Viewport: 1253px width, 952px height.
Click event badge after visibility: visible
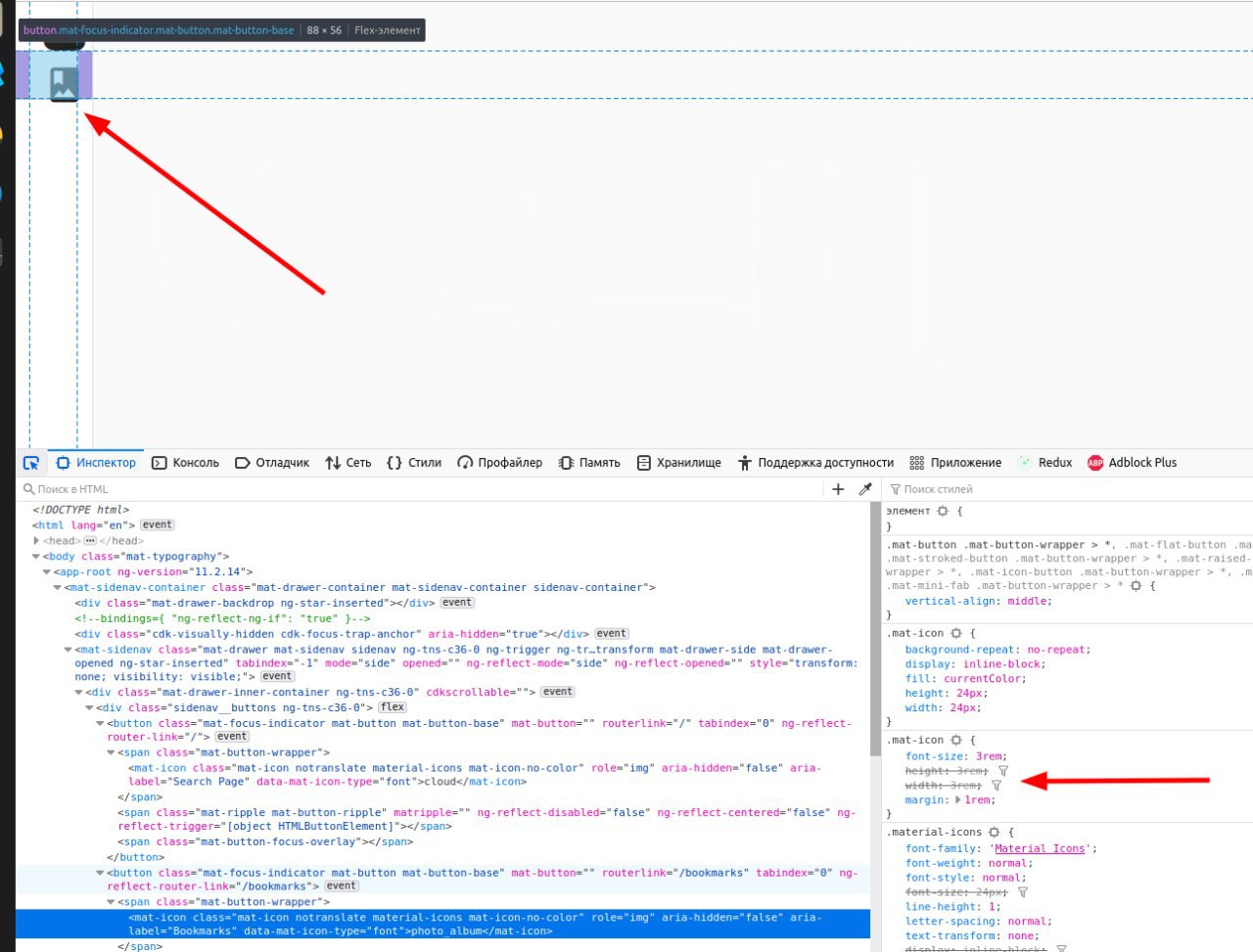(277, 676)
